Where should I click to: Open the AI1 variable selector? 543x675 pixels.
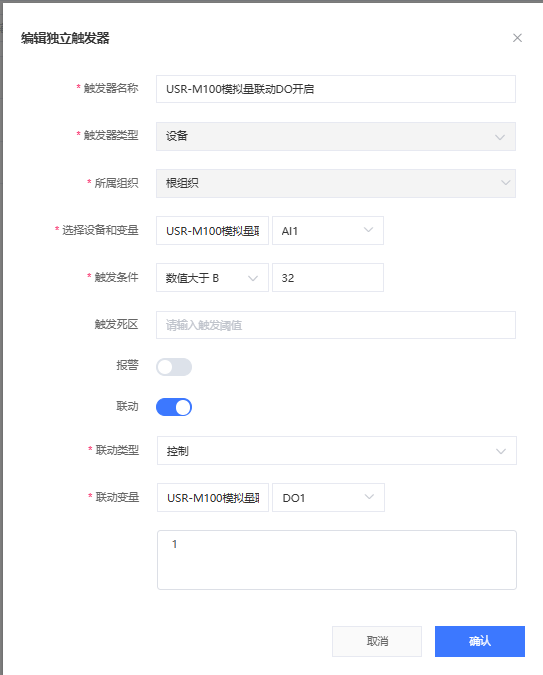328,231
